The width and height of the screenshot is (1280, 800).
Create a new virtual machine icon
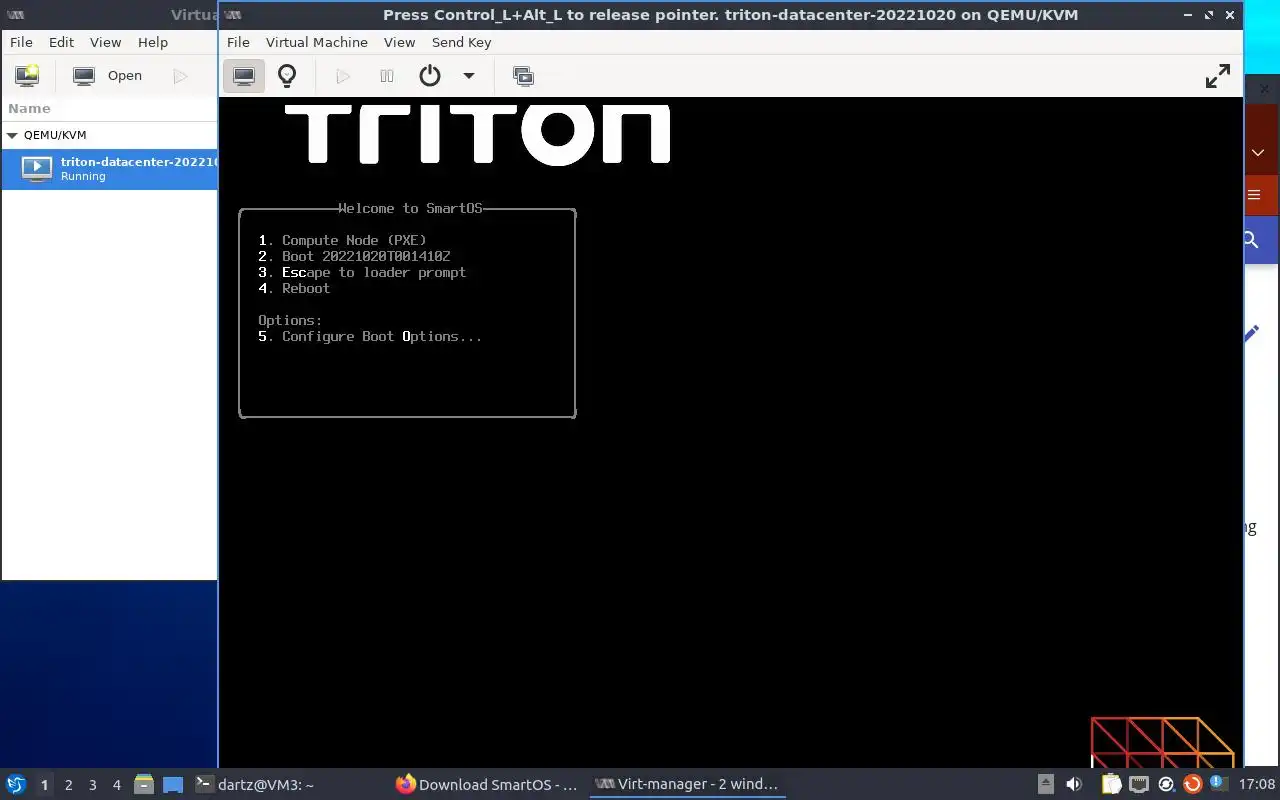pyautogui.click(x=27, y=76)
